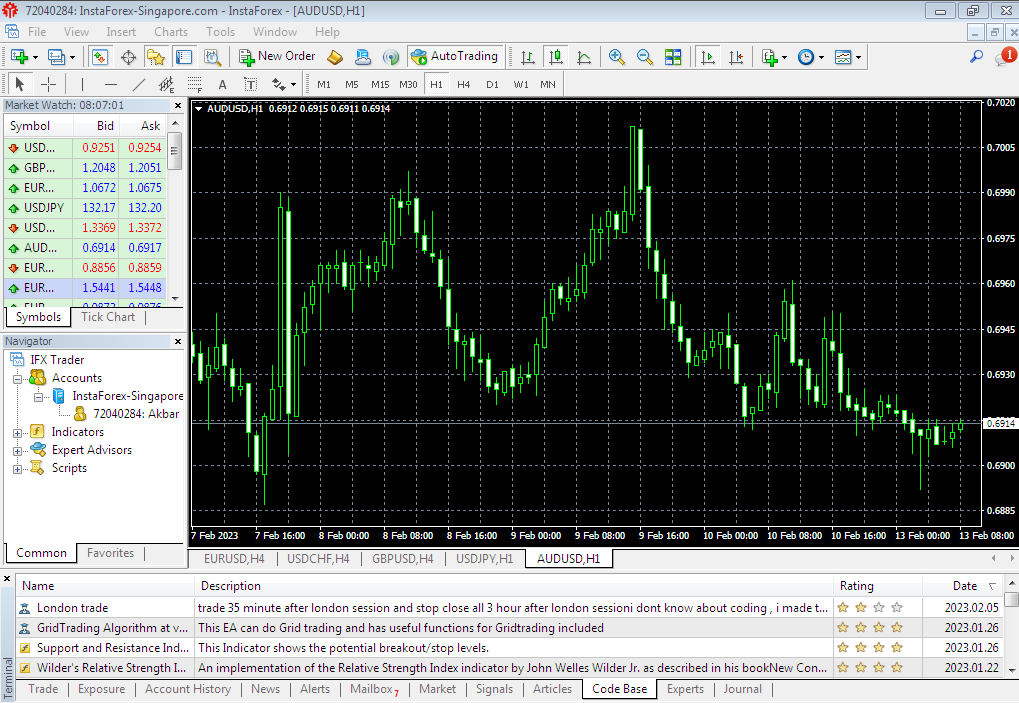Image resolution: width=1019 pixels, height=703 pixels.
Task: Switch chart to Candlesticks mode
Action: 556,57
